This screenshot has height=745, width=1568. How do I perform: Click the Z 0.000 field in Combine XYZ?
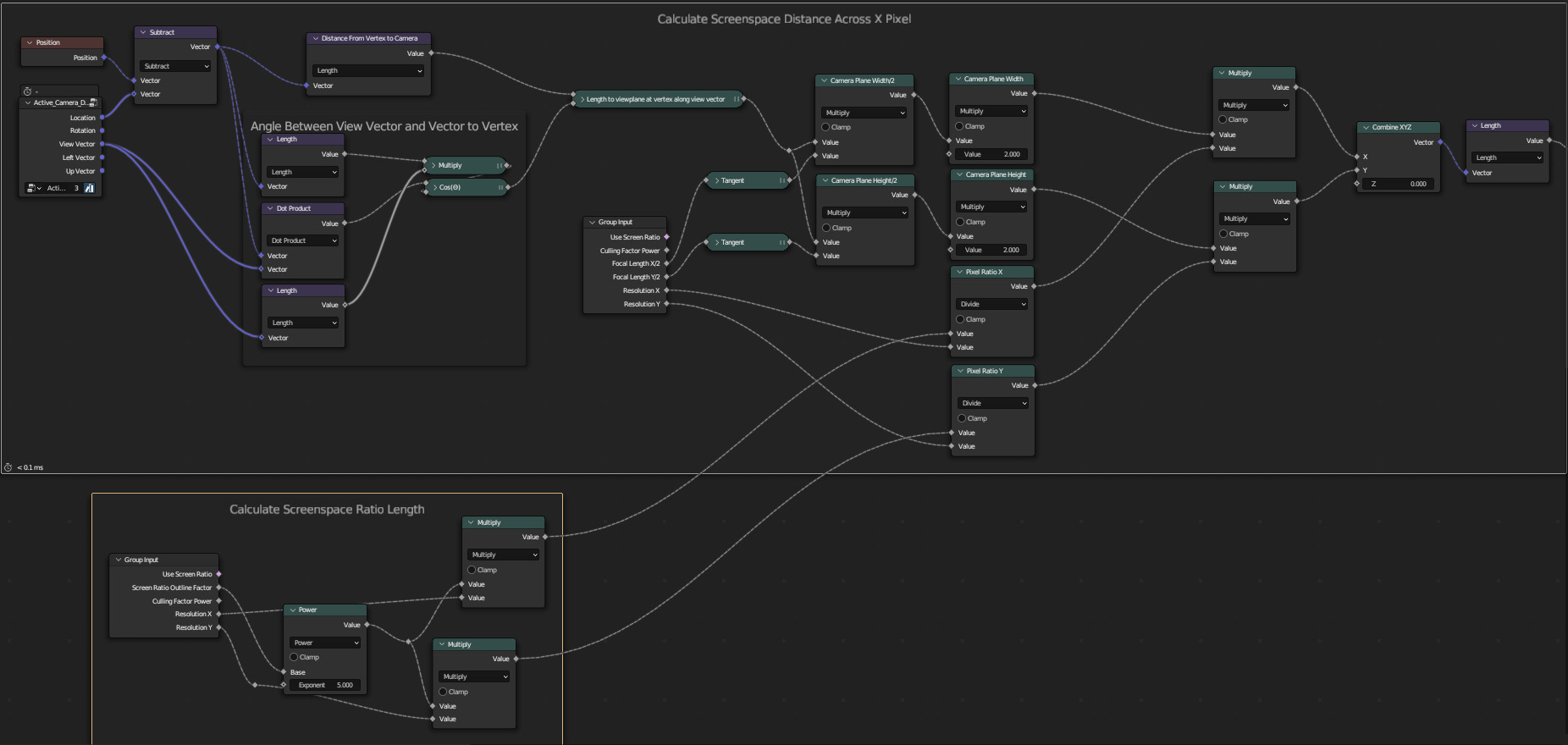tap(1398, 184)
